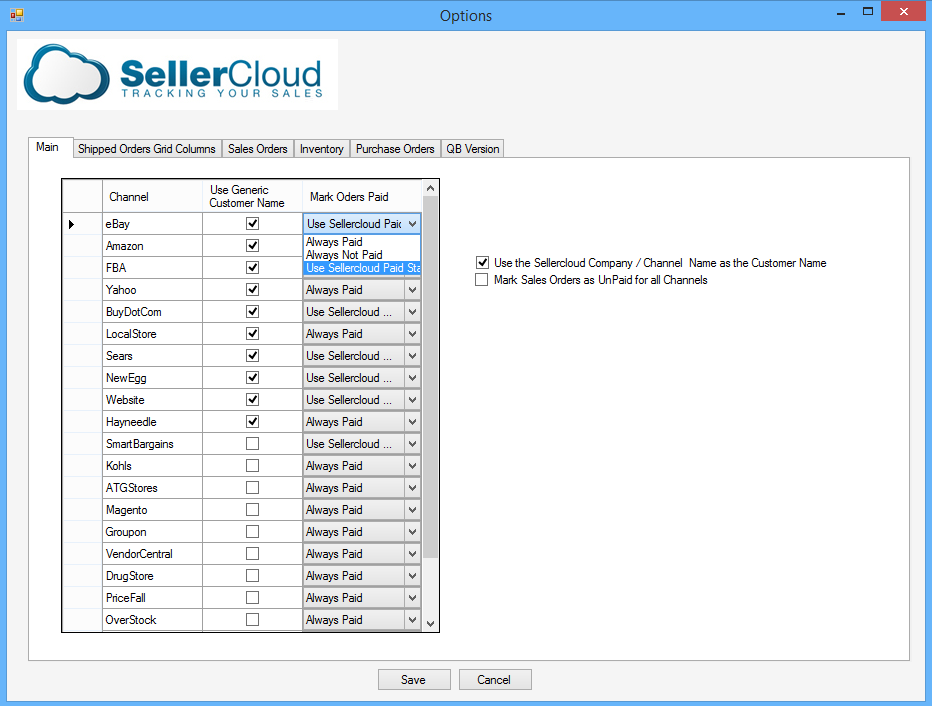Disable Use the Sellercloud Company / Channel Name option
Screen dimensions: 932x706
pos(481,262)
